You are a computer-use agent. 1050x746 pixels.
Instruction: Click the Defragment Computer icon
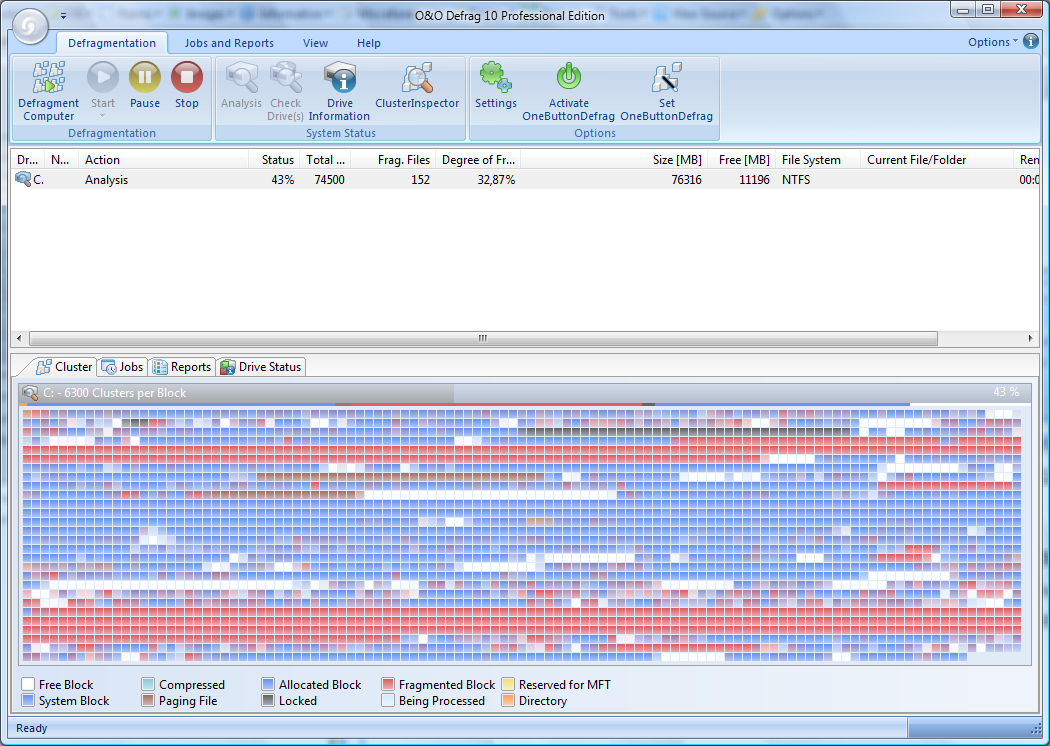[49, 77]
